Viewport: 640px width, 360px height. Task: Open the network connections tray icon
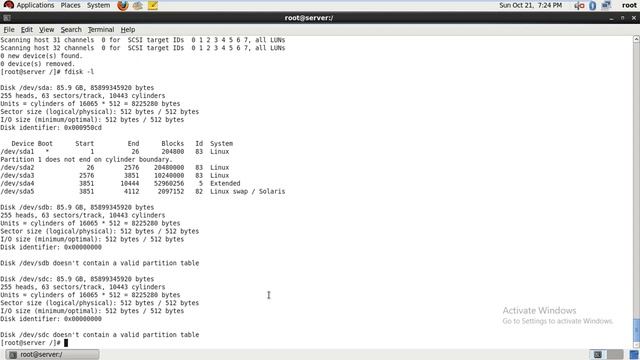click(606, 5)
